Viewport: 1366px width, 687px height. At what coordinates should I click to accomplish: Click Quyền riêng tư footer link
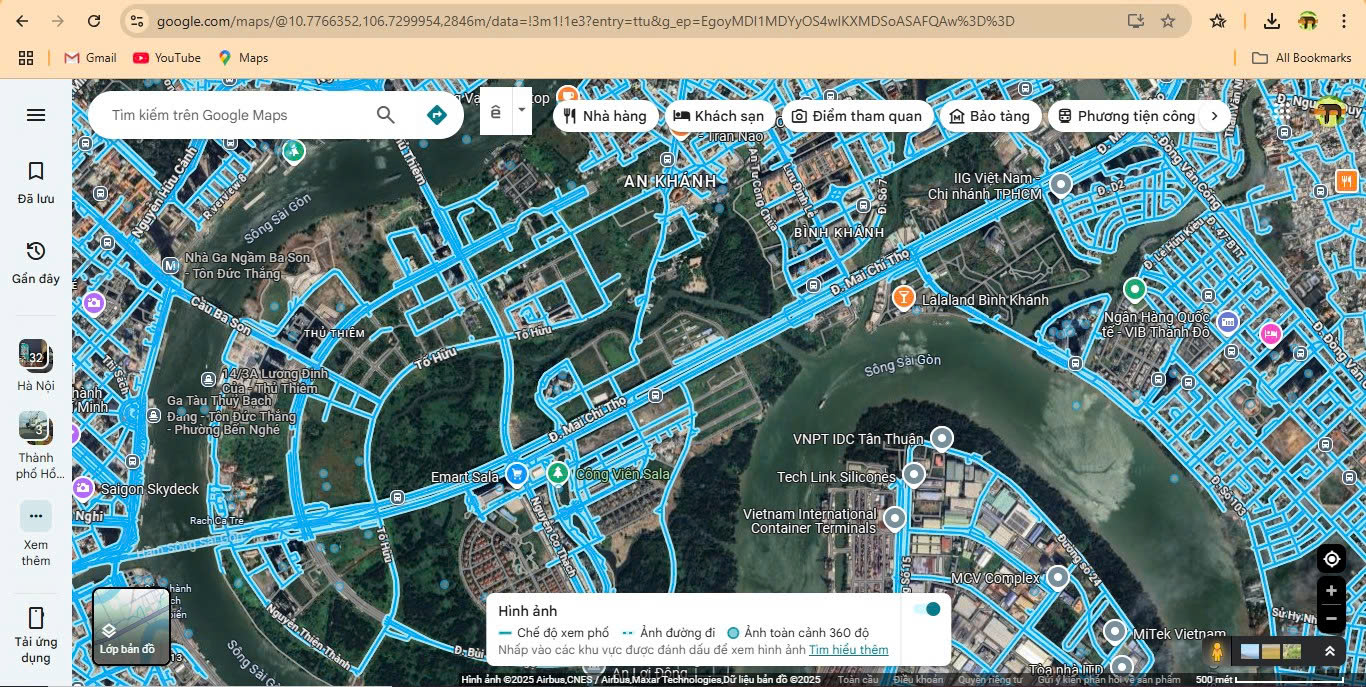989,680
